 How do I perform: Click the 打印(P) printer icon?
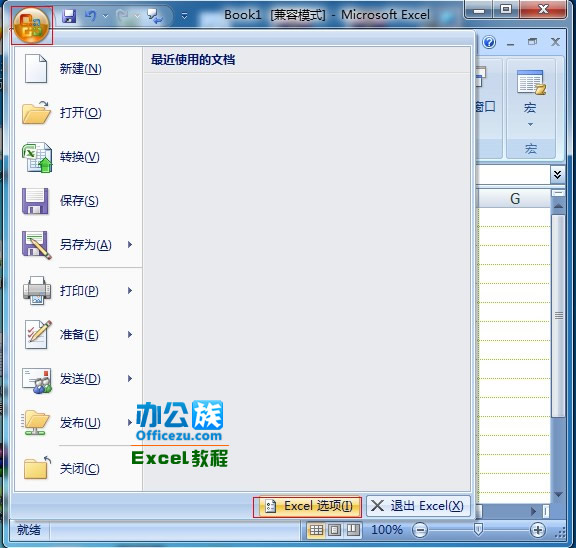click(x=37, y=291)
